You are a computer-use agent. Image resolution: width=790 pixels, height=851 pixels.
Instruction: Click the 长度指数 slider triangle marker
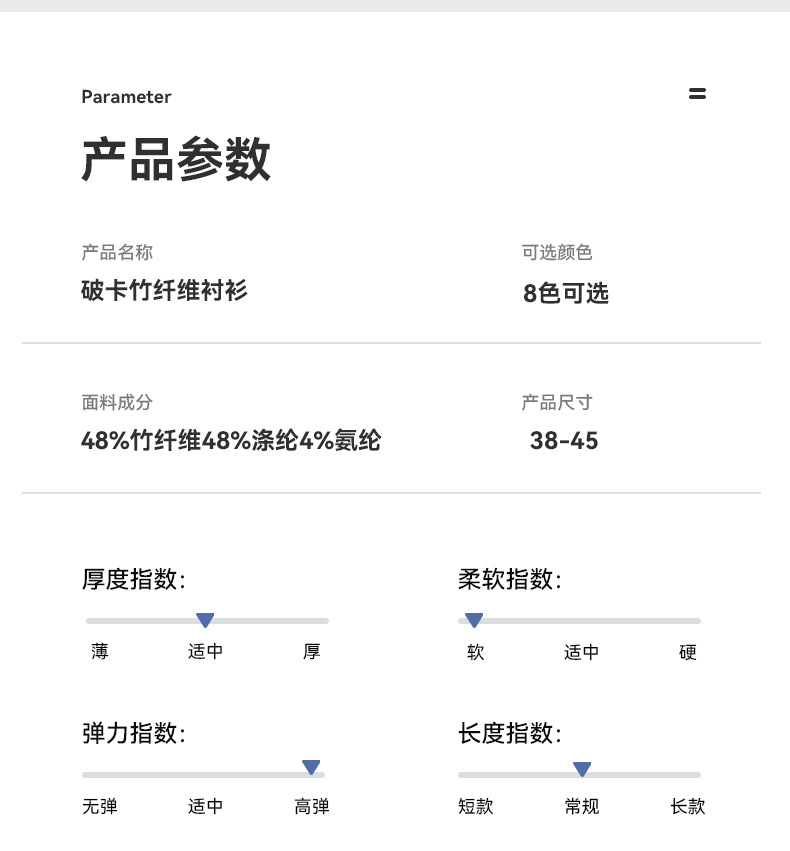582,769
